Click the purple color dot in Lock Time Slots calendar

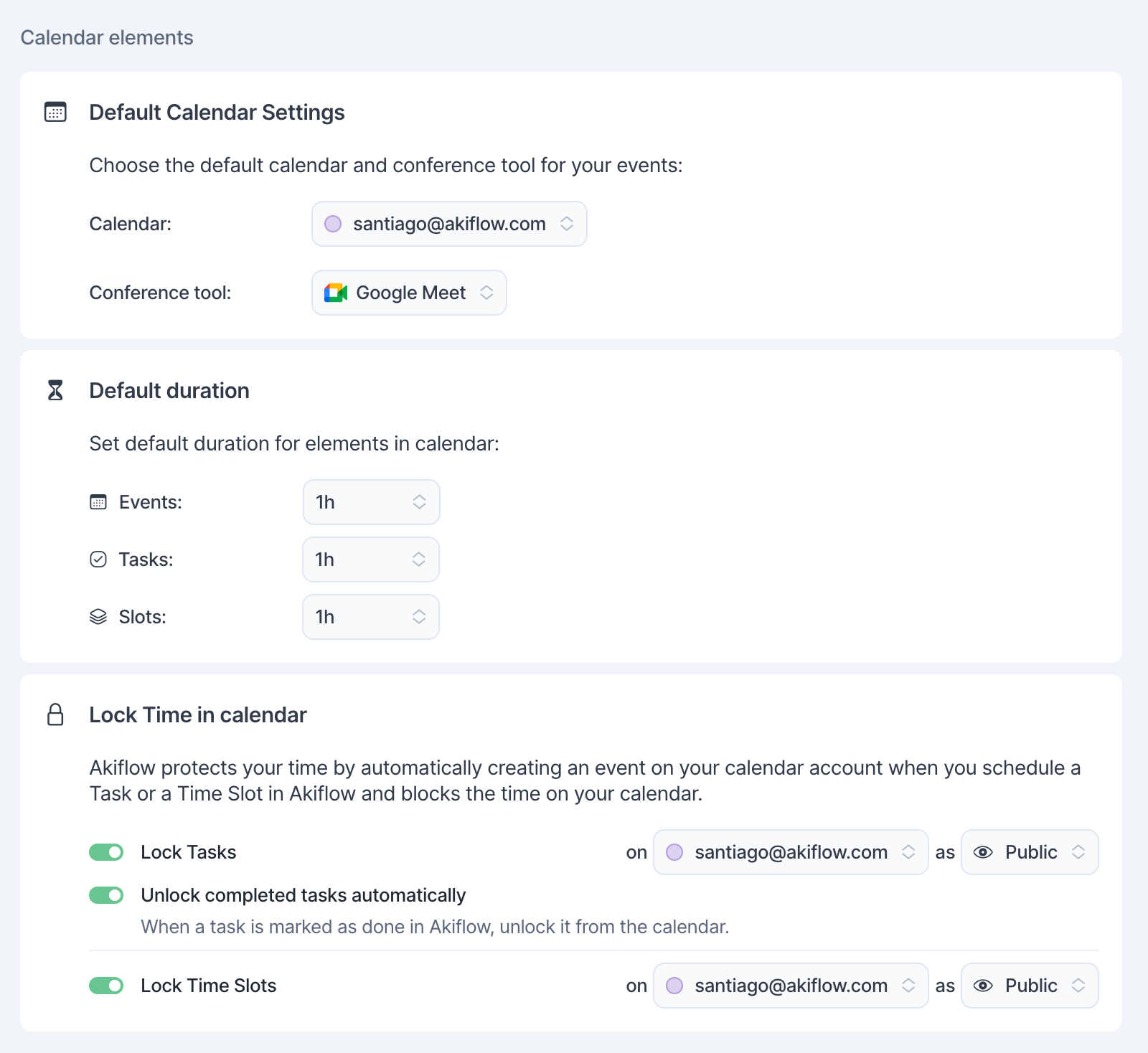tap(674, 986)
